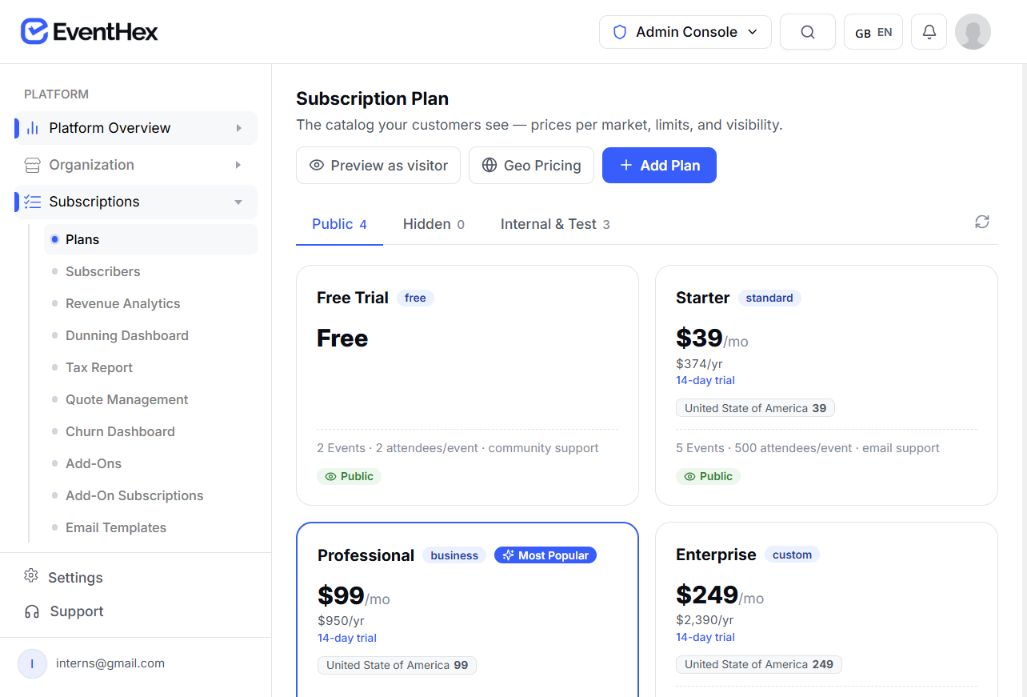This screenshot has height=697, width=1027.
Task: Open Revenue Analytics in sidebar
Action: pos(122,303)
